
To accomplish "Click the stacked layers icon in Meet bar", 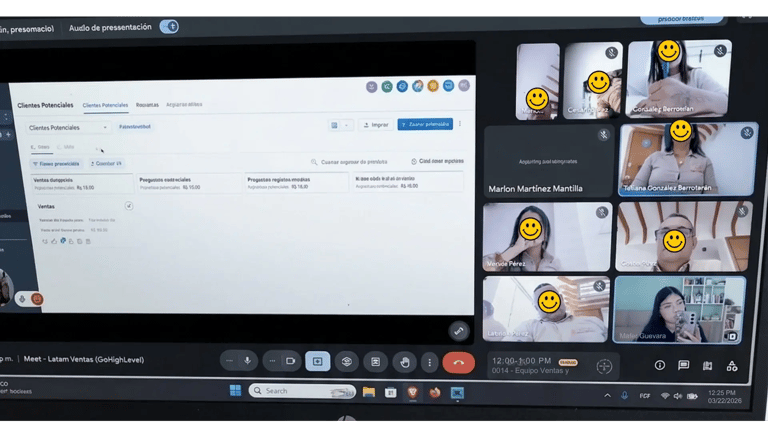I will pos(346,362).
